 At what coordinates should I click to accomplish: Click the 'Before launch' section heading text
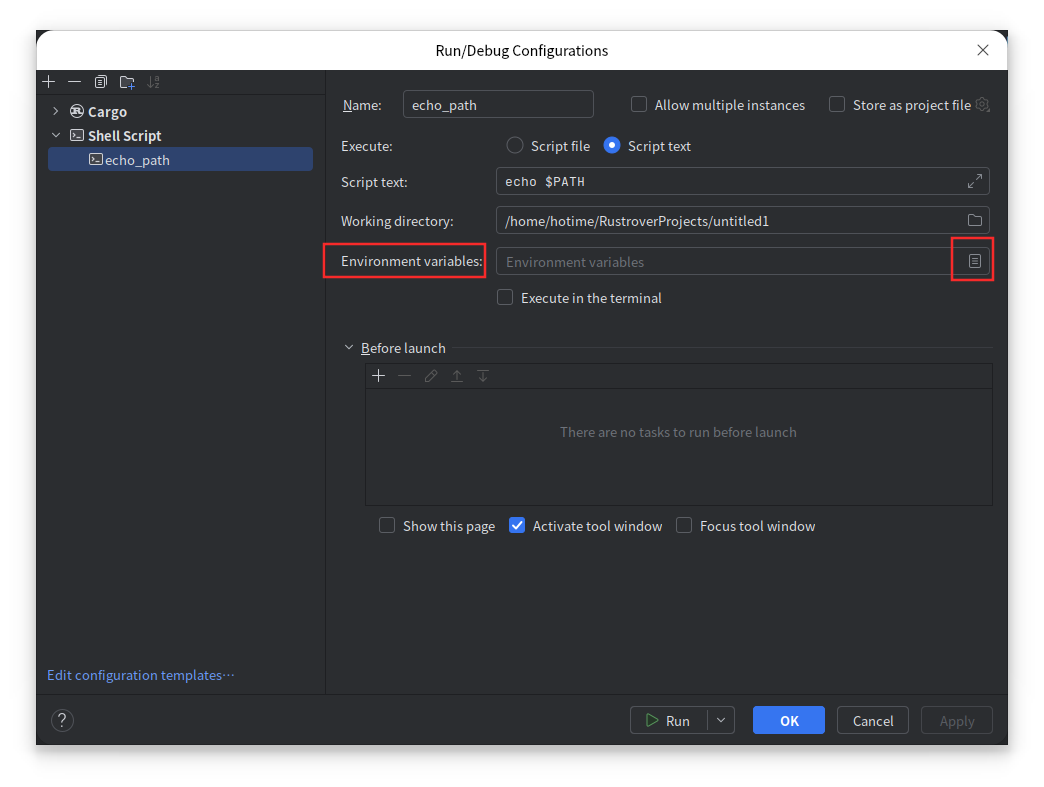tap(403, 348)
